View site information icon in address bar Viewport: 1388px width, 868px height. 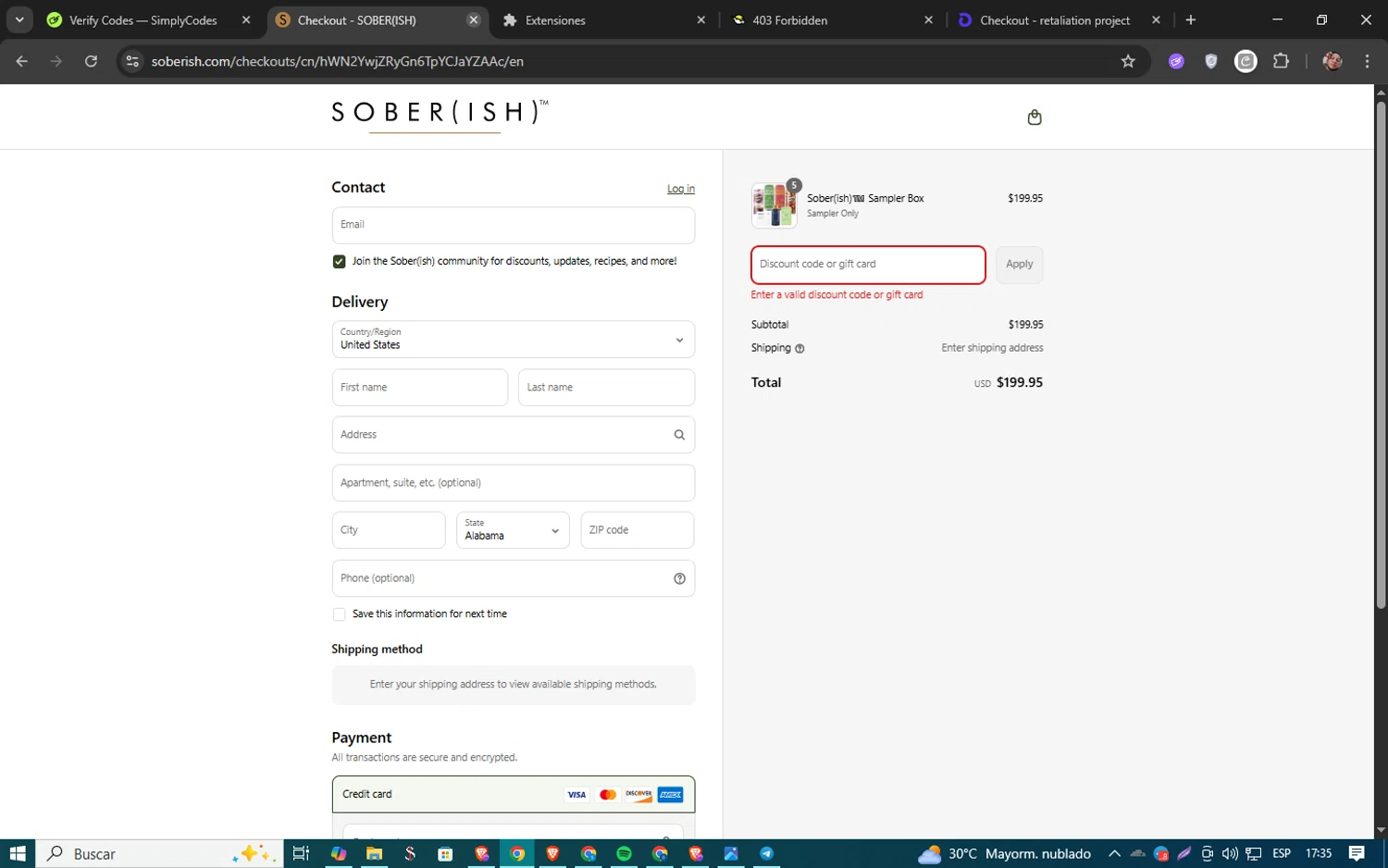(x=132, y=61)
